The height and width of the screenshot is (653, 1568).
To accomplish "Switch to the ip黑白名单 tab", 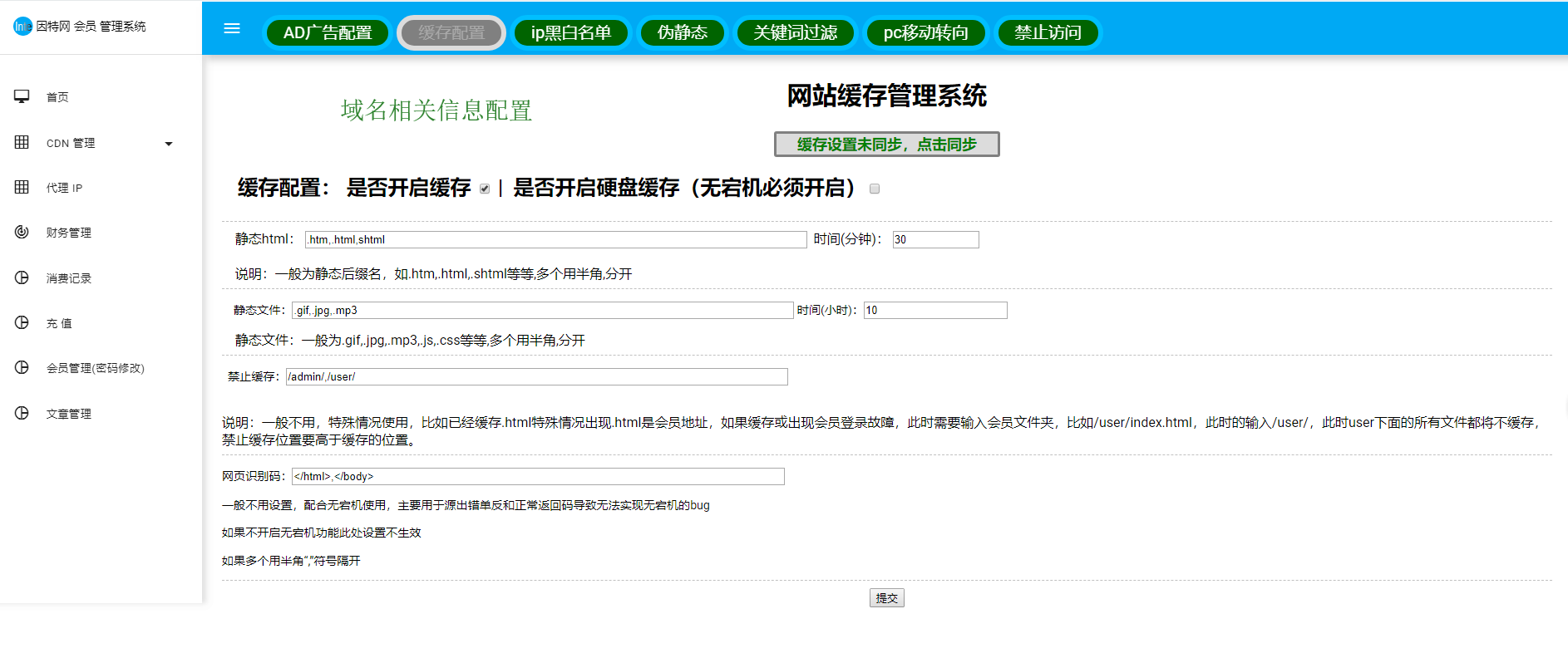I will pos(570,32).
